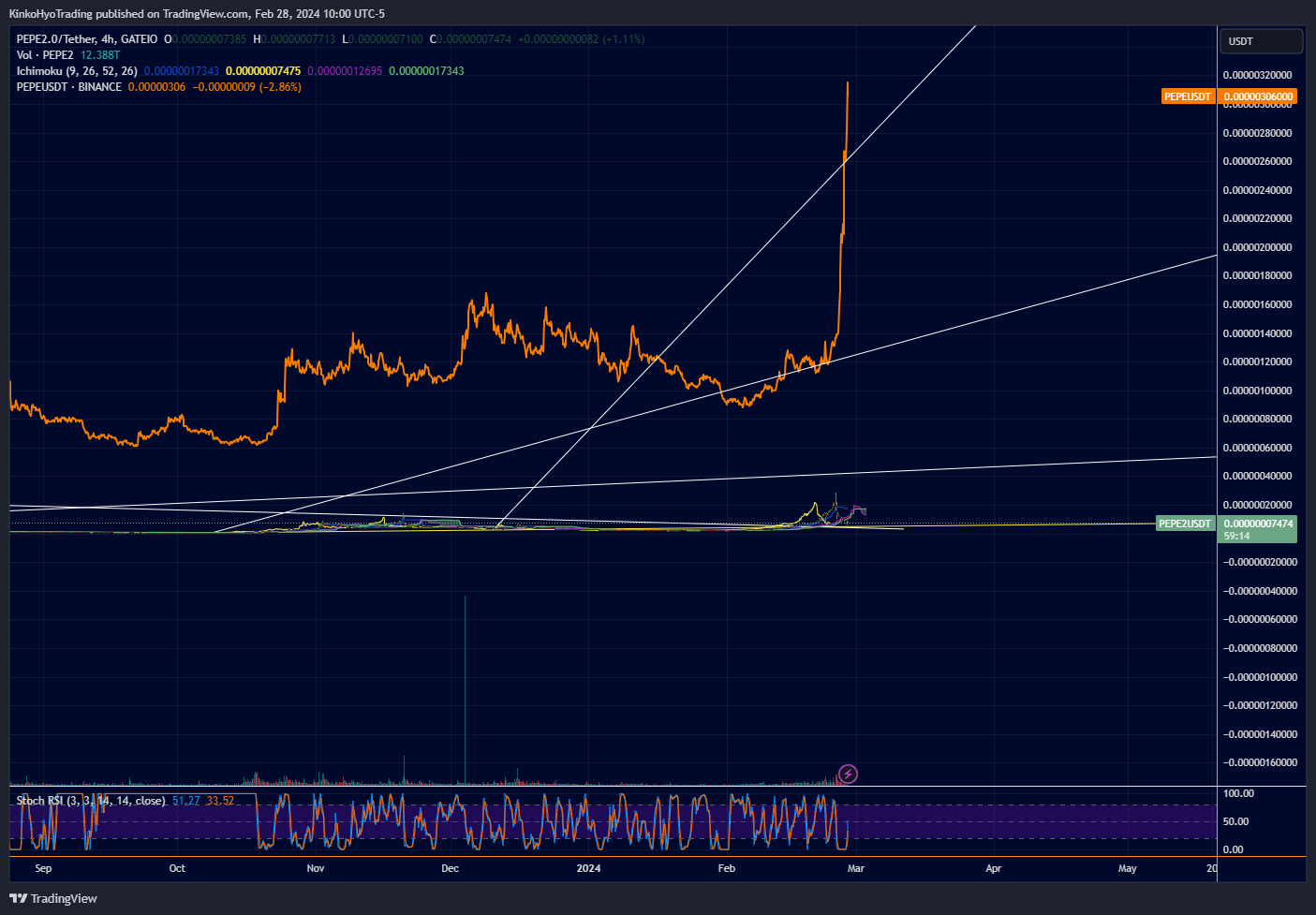Click the 59:14 countdown timer
The height and width of the screenshot is (915, 1316).
[1236, 536]
